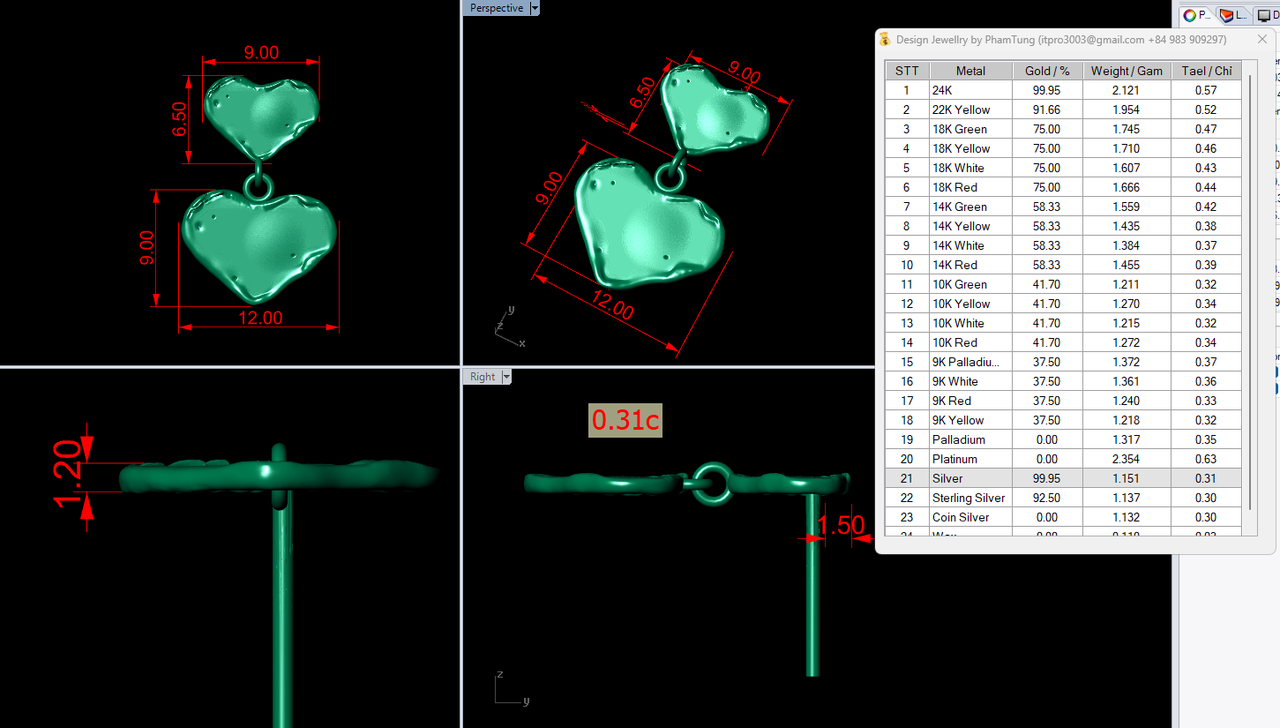
Task: Select the 14K Yellow row
Action: (x=1064, y=226)
